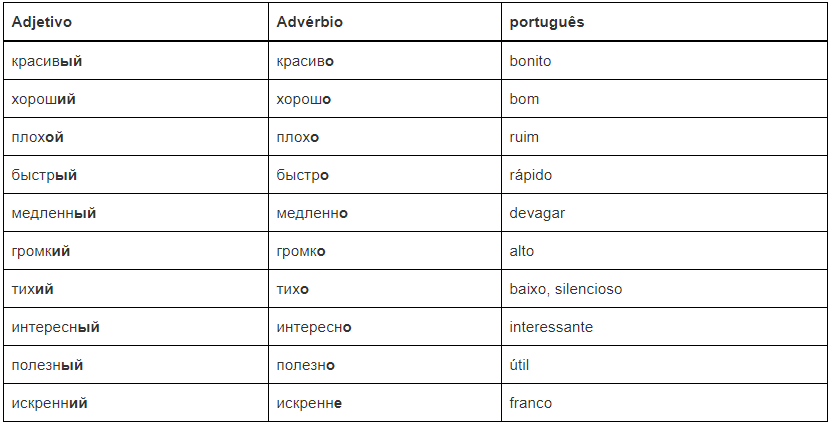
Task: Select the adverb громко
Action: (x=301, y=251)
